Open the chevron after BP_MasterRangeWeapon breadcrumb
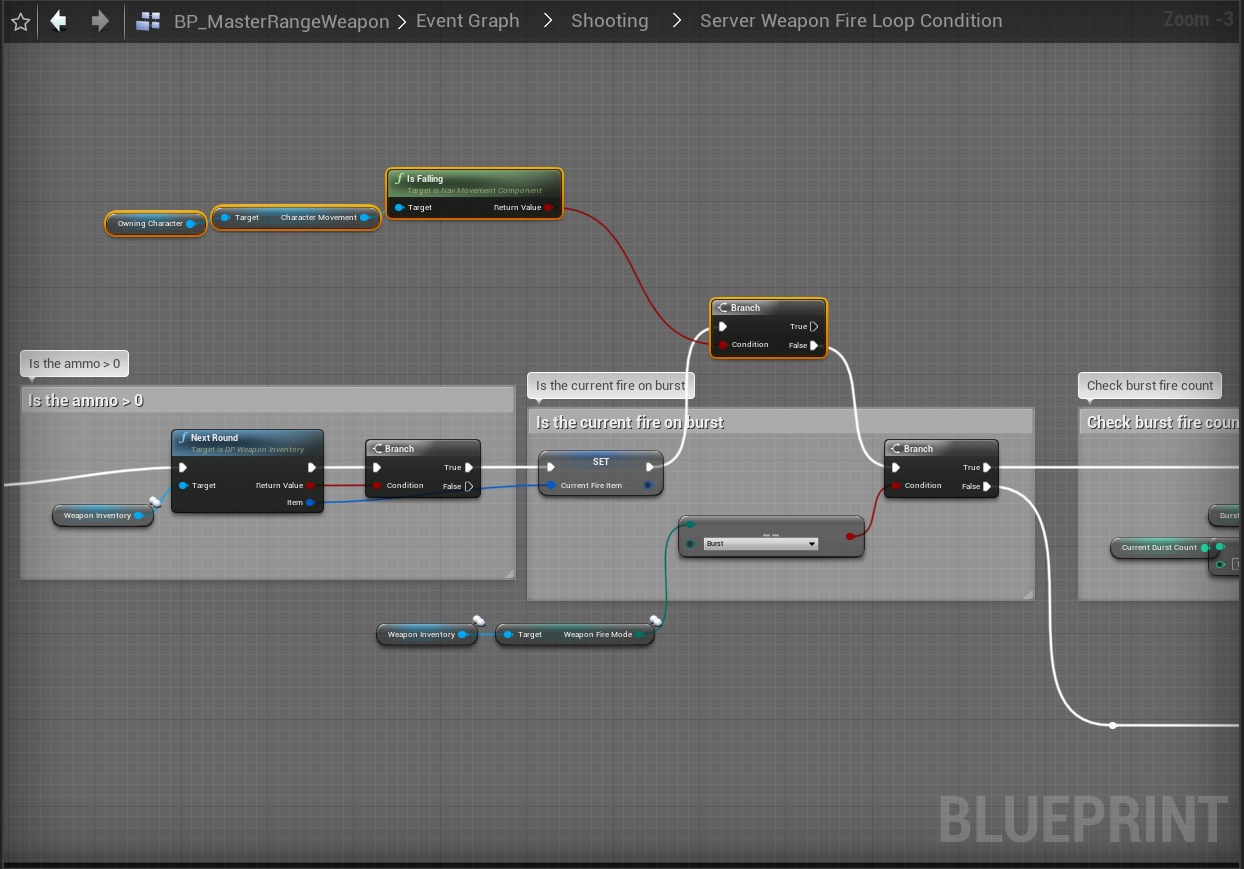 click(401, 21)
